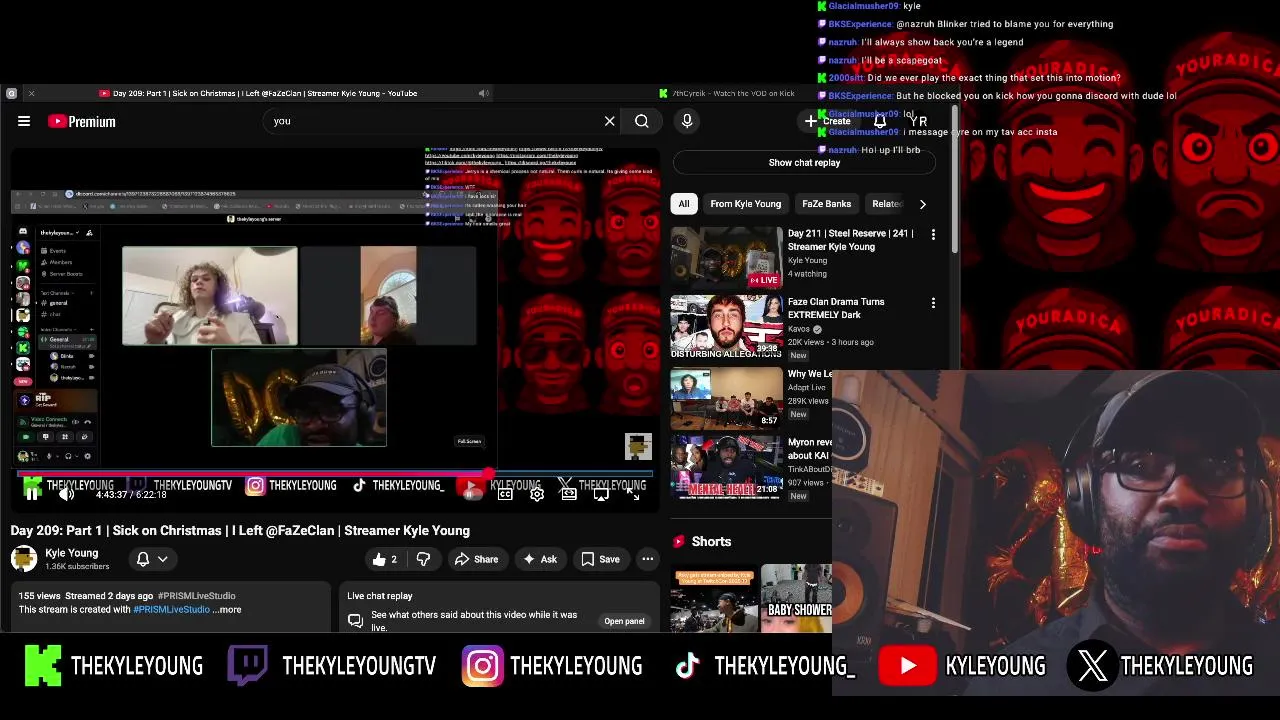The image size is (1280, 720).
Task: Open the Faze Clan Drama thumbnail
Action: click(x=727, y=326)
